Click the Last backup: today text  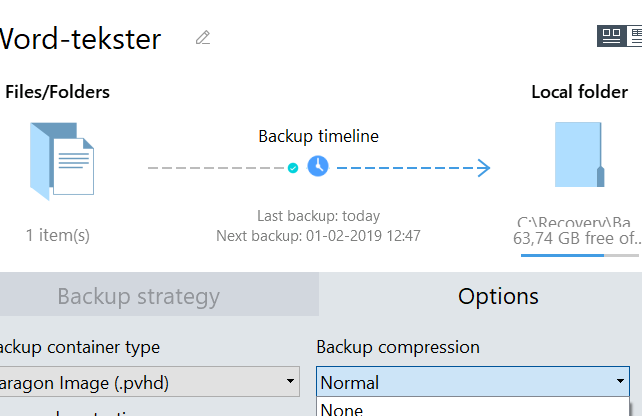[x=318, y=216]
